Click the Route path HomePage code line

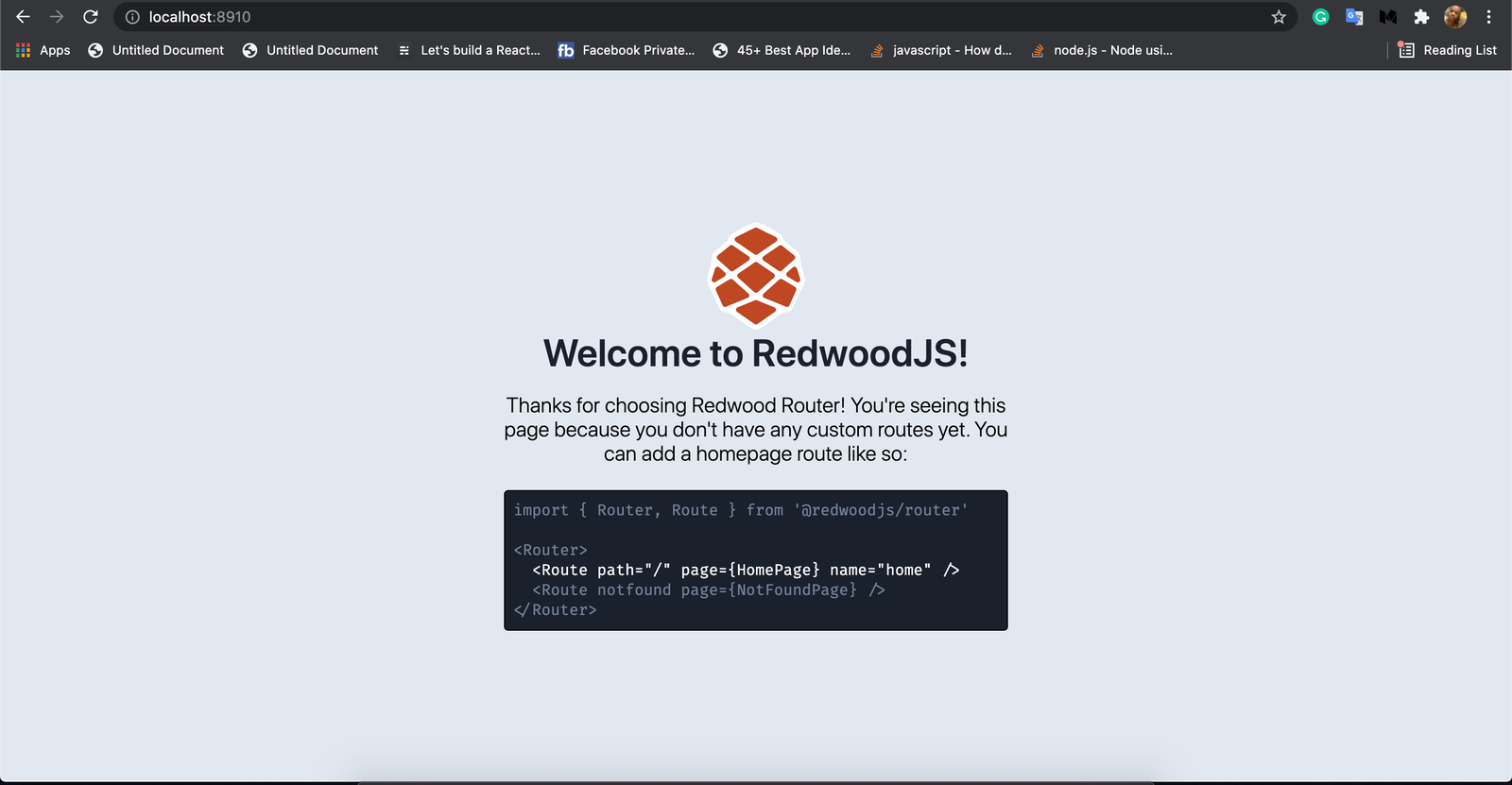pos(746,570)
